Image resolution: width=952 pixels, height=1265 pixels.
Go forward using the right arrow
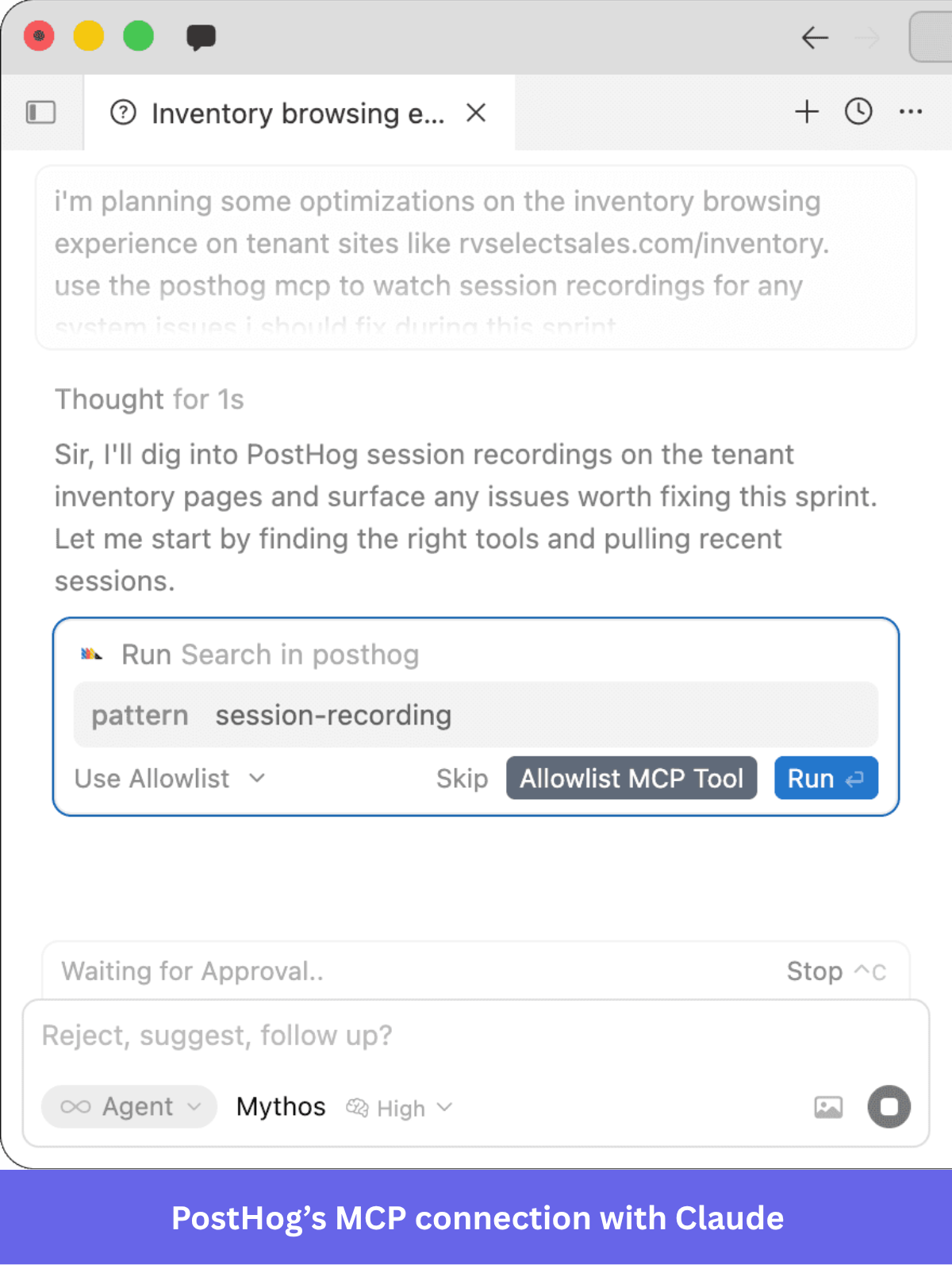pyautogui.click(x=867, y=37)
